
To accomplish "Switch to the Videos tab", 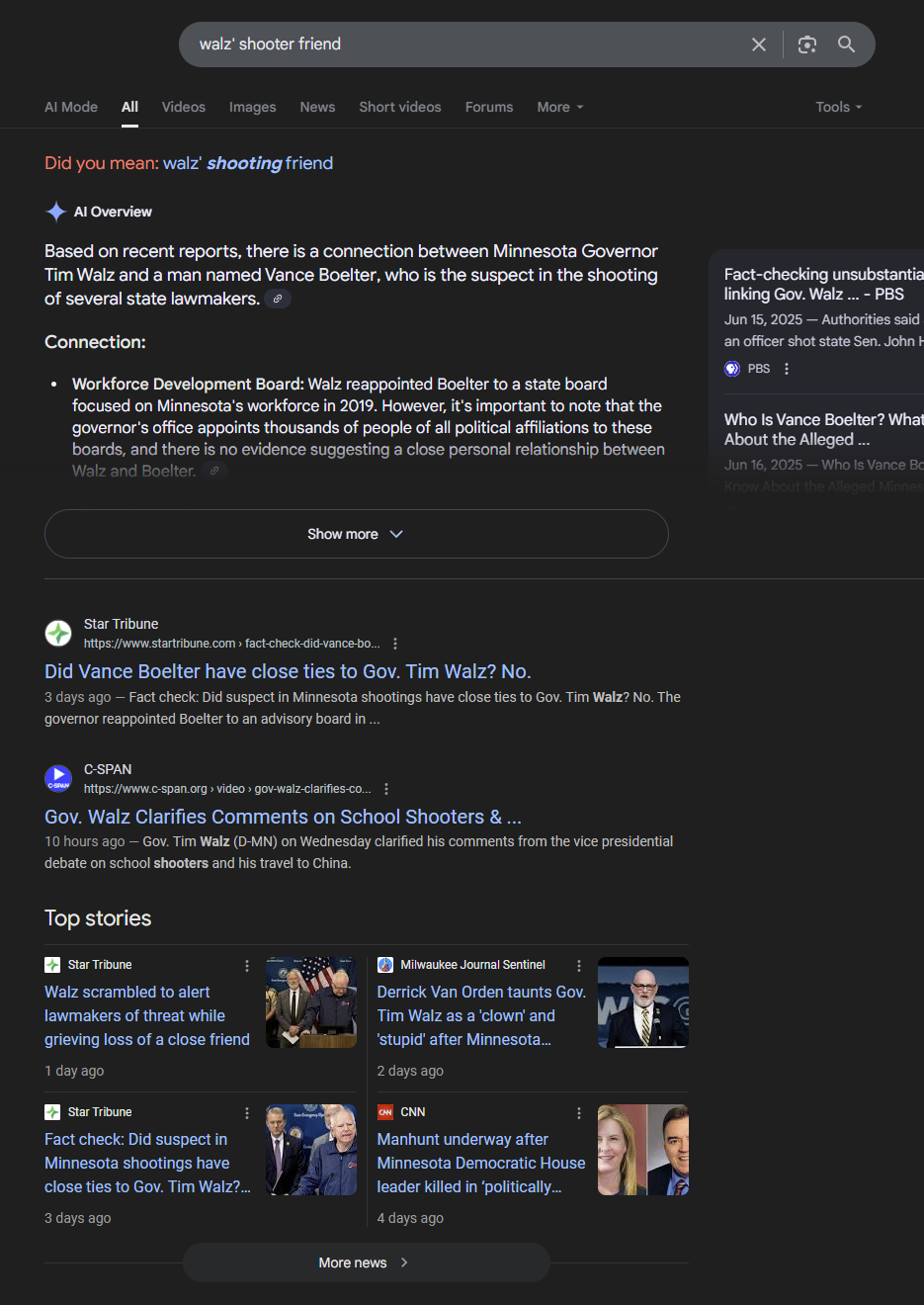I will (184, 107).
